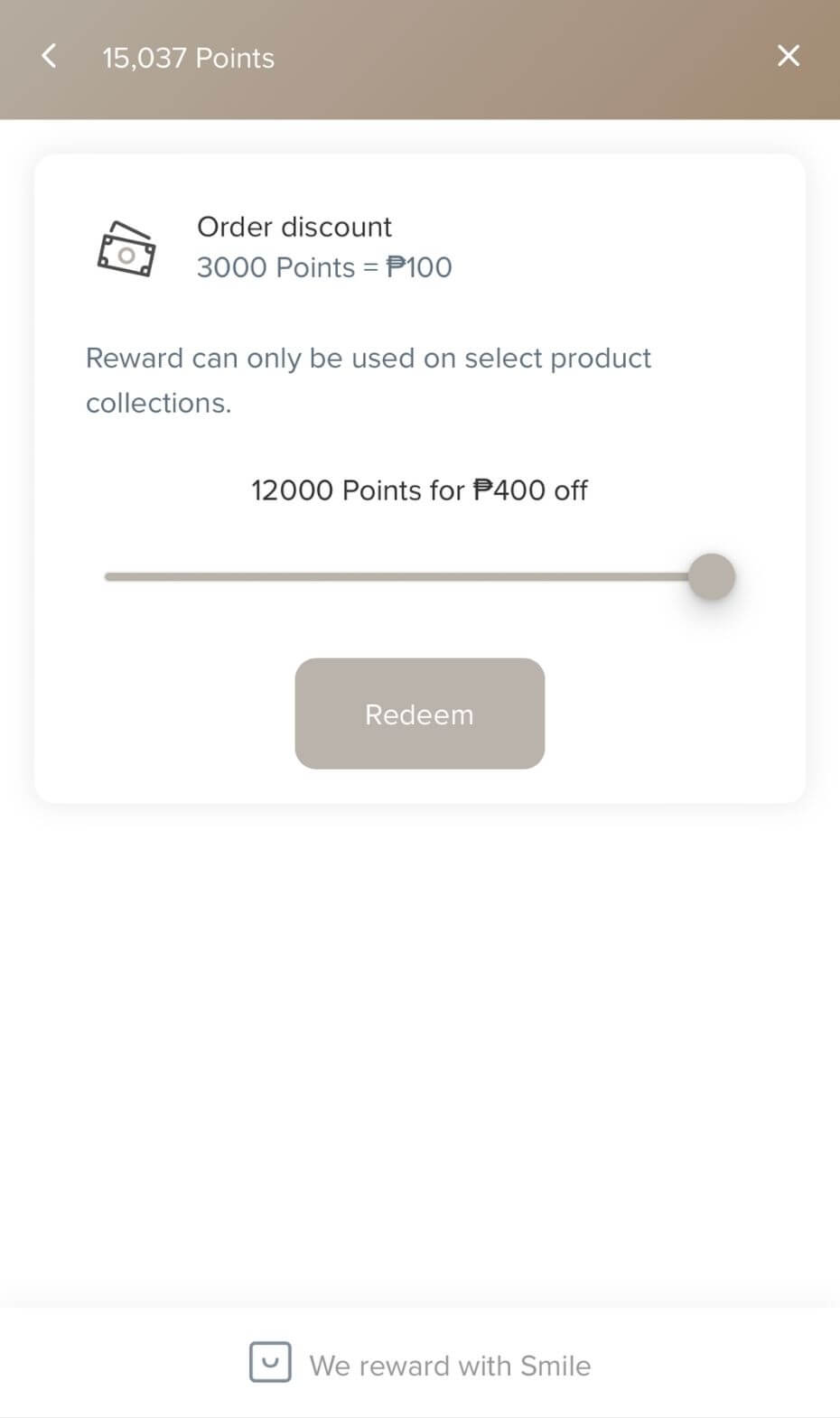Click the word Points in the header
This screenshot has width=840, height=1418.
coord(235,58)
